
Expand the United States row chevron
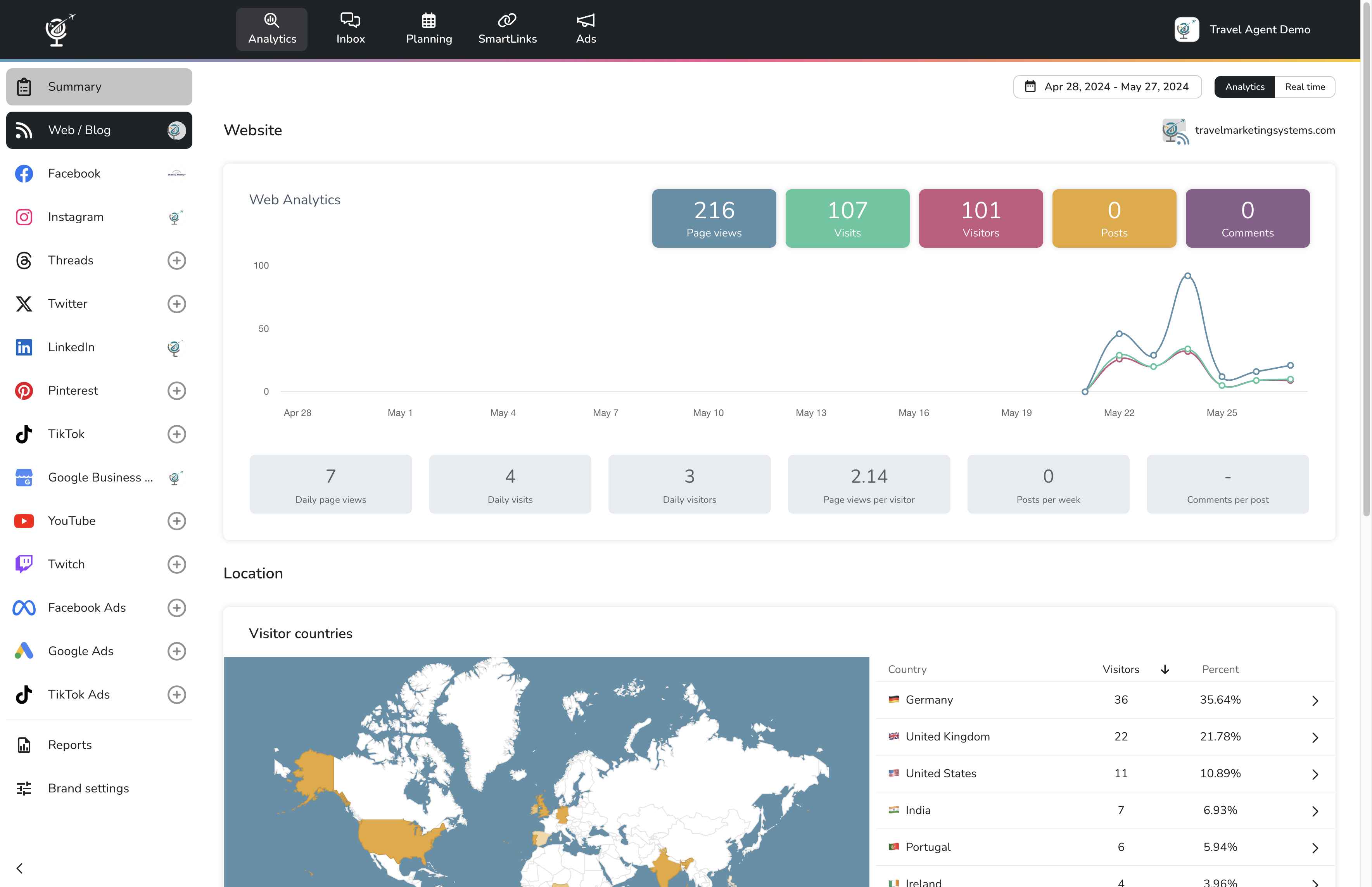(1315, 774)
